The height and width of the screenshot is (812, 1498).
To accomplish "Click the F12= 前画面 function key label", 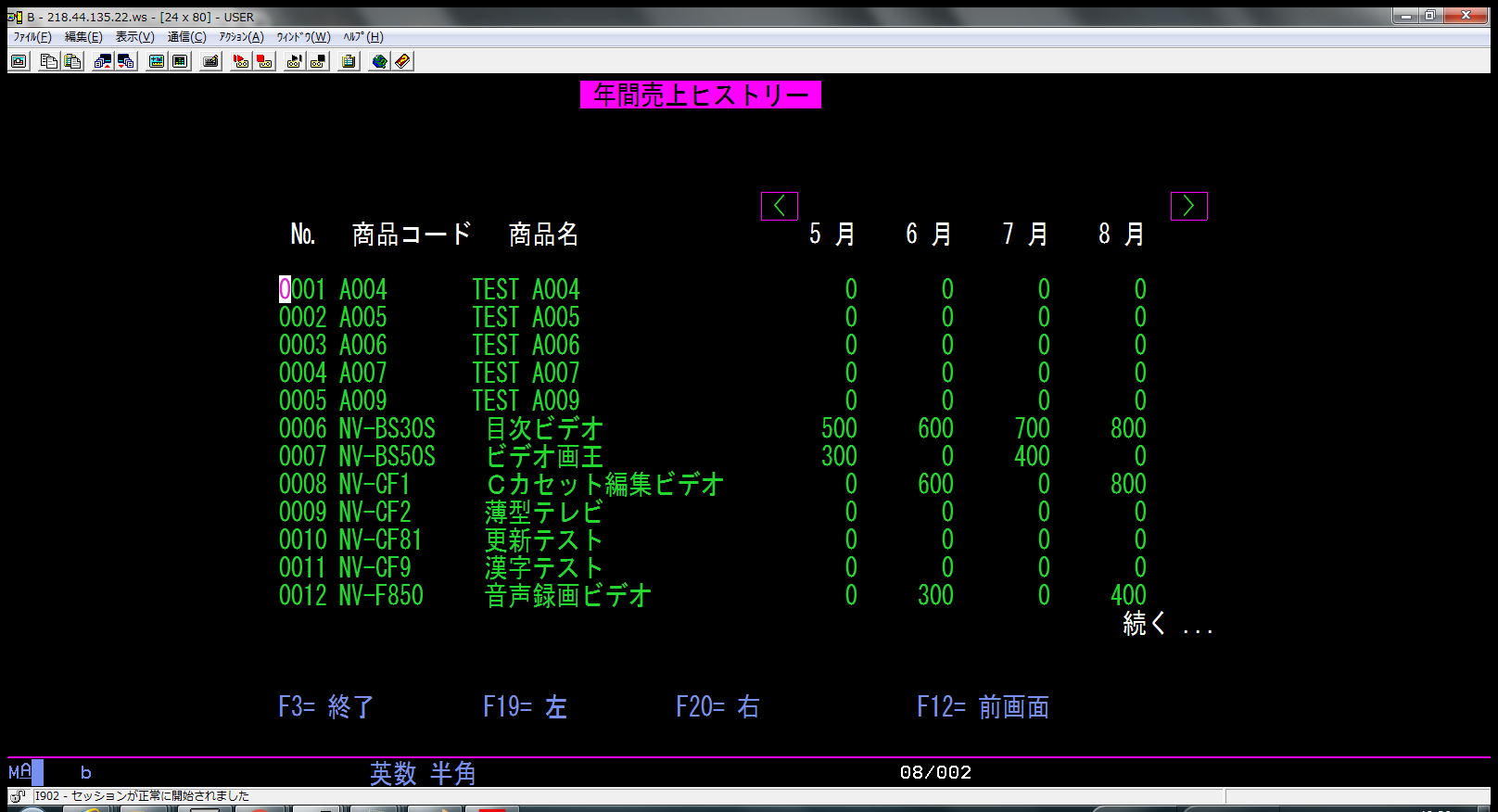I will pyautogui.click(x=983, y=707).
